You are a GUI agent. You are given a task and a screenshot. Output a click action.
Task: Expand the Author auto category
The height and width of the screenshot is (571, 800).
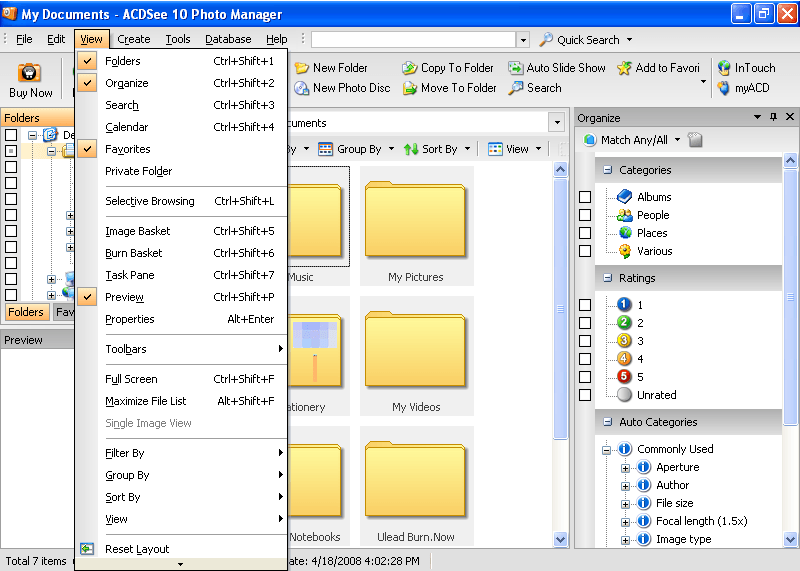click(625, 486)
